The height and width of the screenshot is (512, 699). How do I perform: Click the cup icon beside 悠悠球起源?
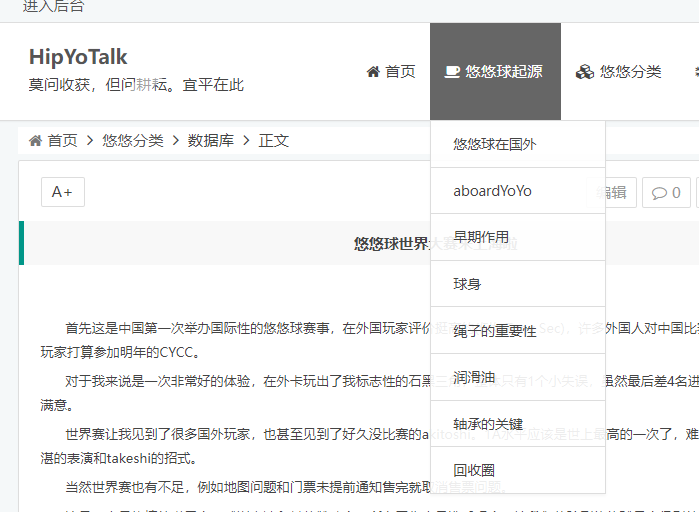pos(452,72)
